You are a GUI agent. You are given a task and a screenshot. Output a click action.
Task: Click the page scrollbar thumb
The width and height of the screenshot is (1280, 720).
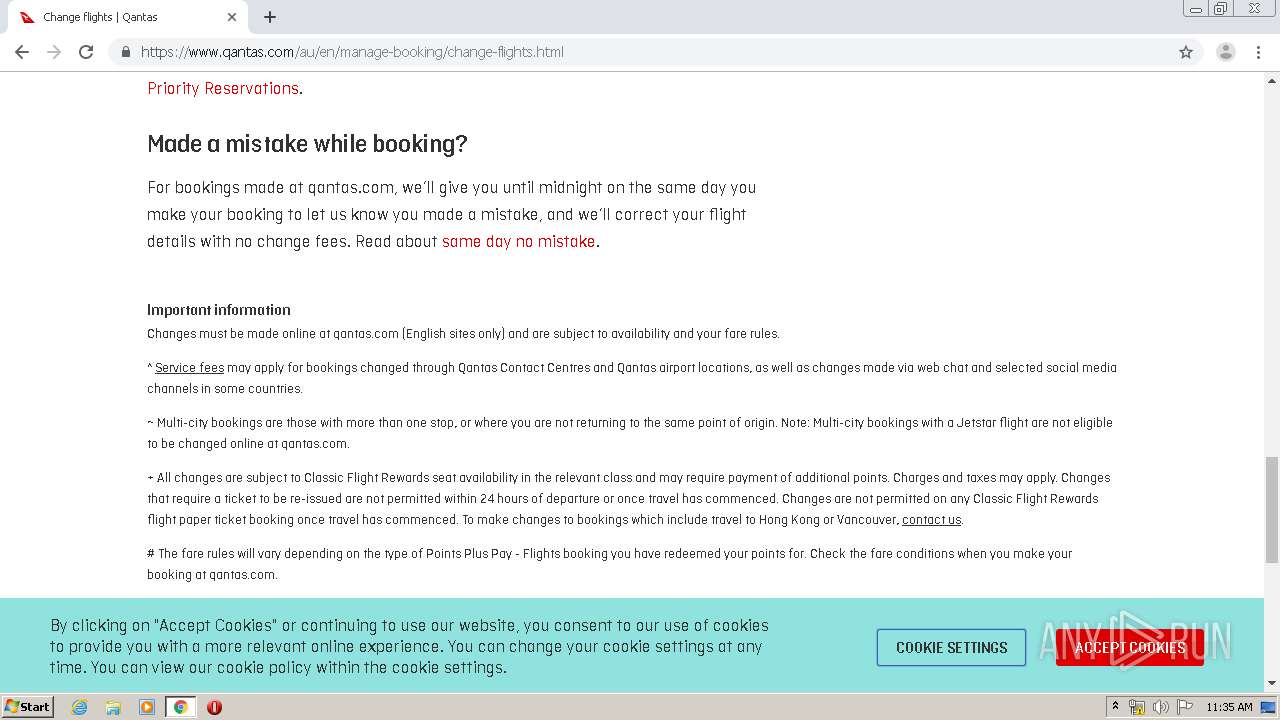(x=1272, y=510)
